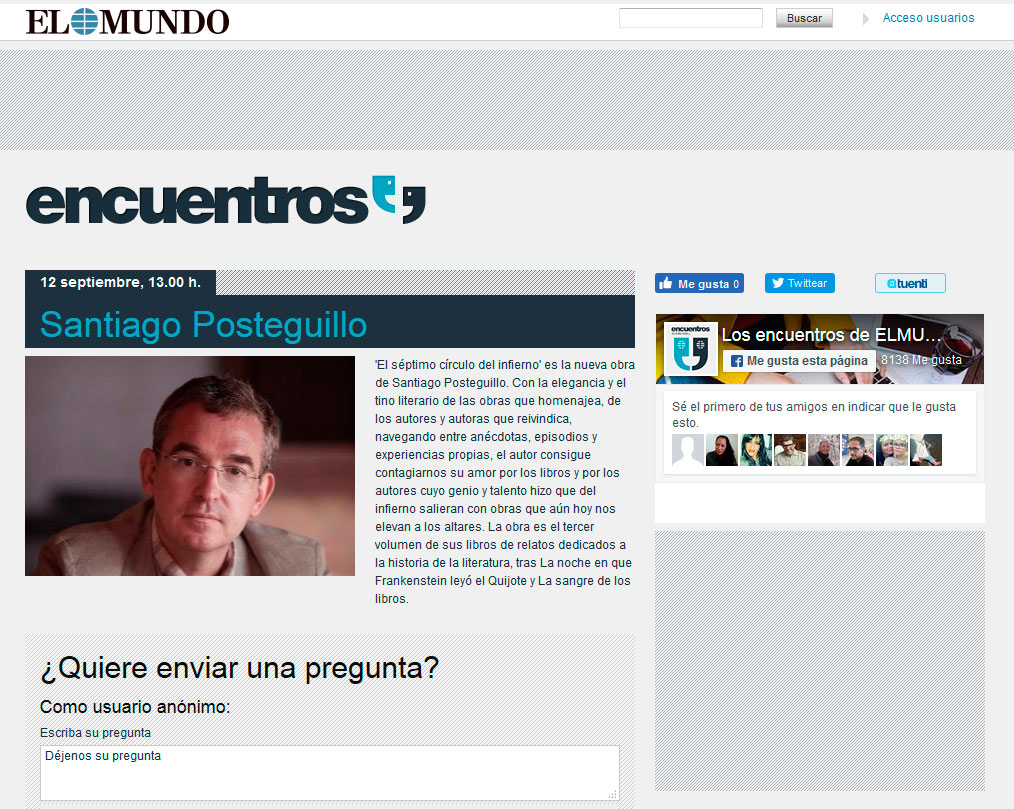The image size is (1014, 809).
Task: Click the '12 septiembre, 13.00 h.' date label
Action: (120, 283)
